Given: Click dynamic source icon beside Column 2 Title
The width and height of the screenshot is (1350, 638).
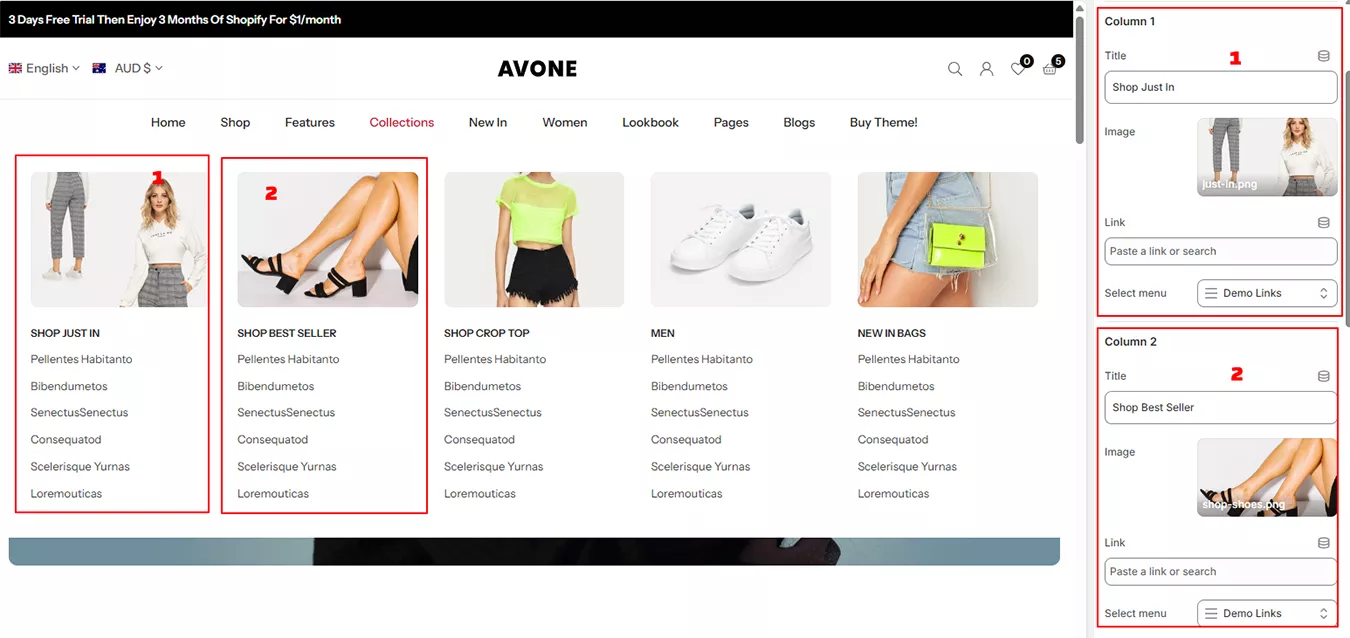Looking at the screenshot, I should 1324,377.
